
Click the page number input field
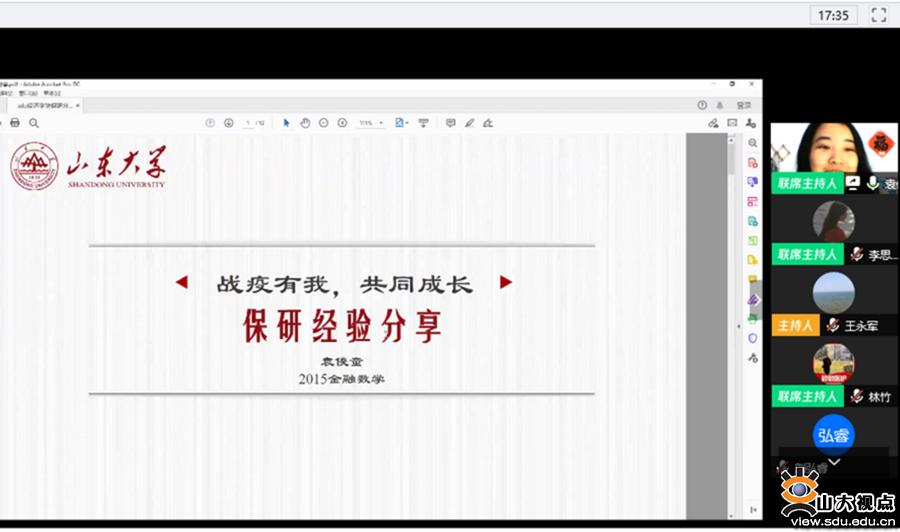click(x=247, y=123)
